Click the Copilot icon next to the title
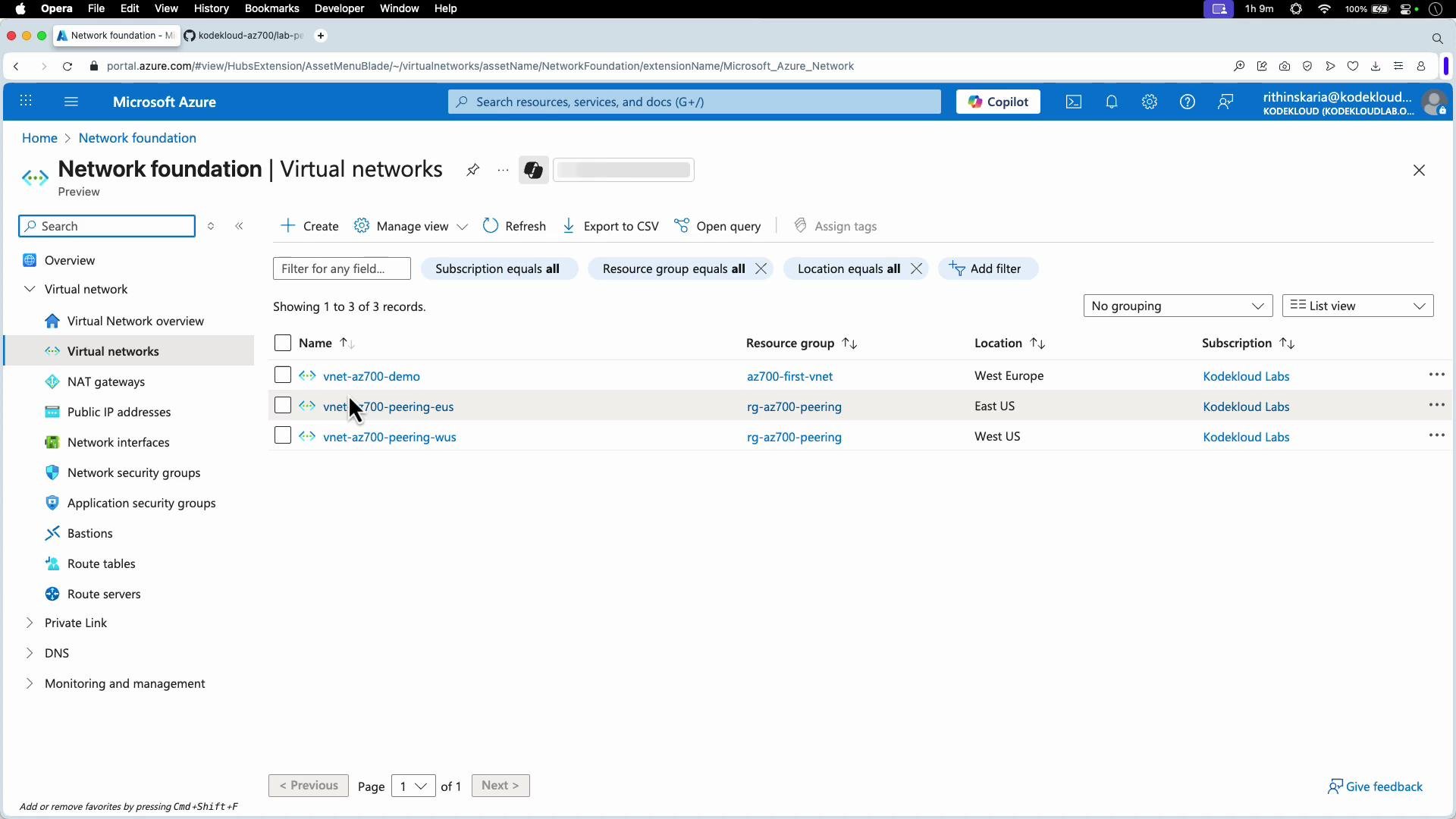Viewport: 1456px width, 819px height. [533, 170]
